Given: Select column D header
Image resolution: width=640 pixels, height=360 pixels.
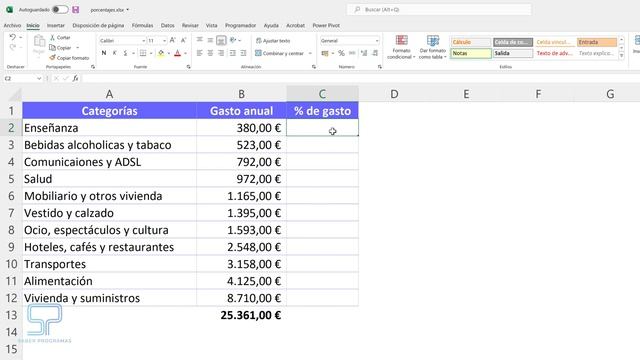Looking at the screenshot, I should [x=394, y=94].
